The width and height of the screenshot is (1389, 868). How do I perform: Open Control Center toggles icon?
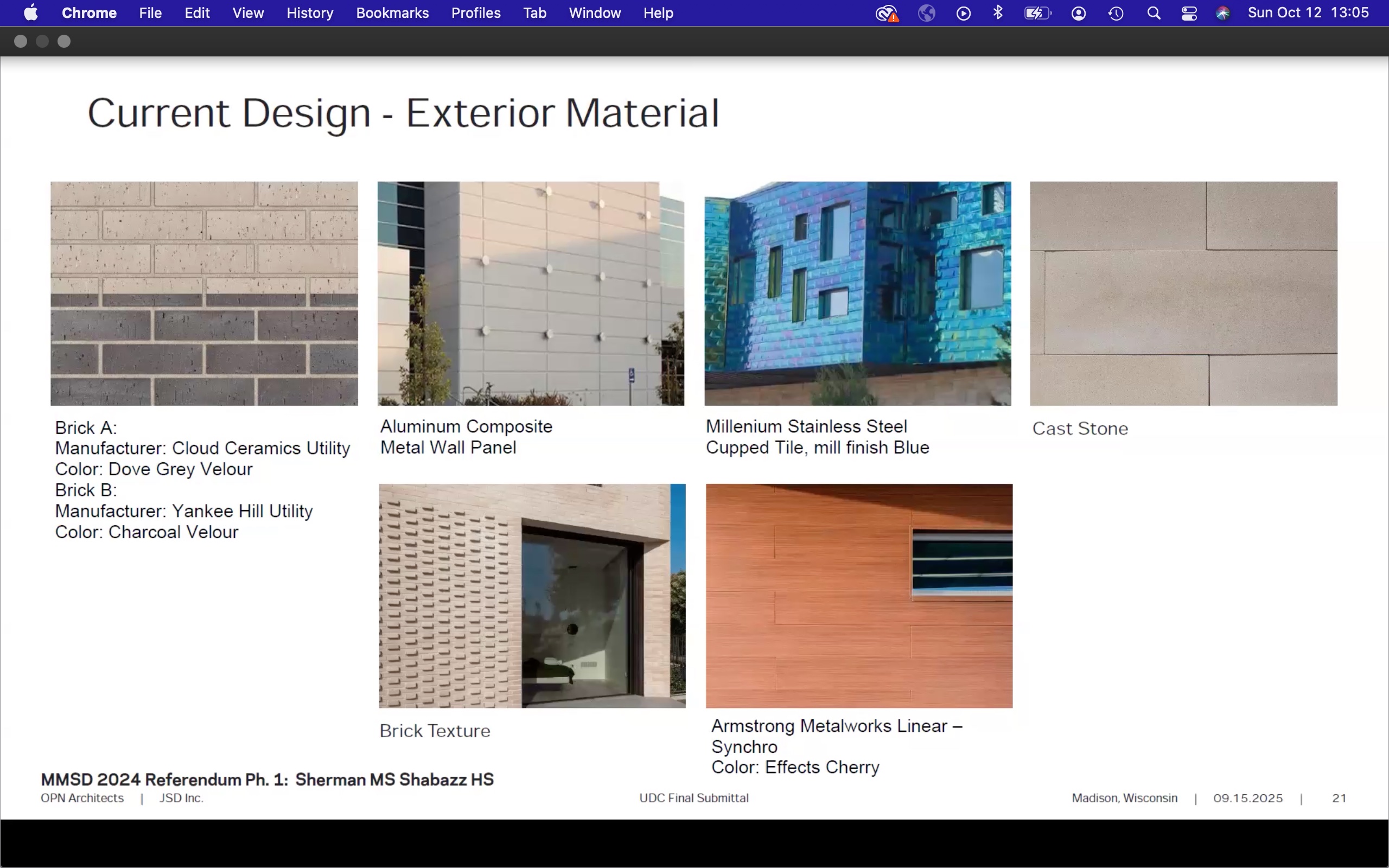click(x=1189, y=13)
